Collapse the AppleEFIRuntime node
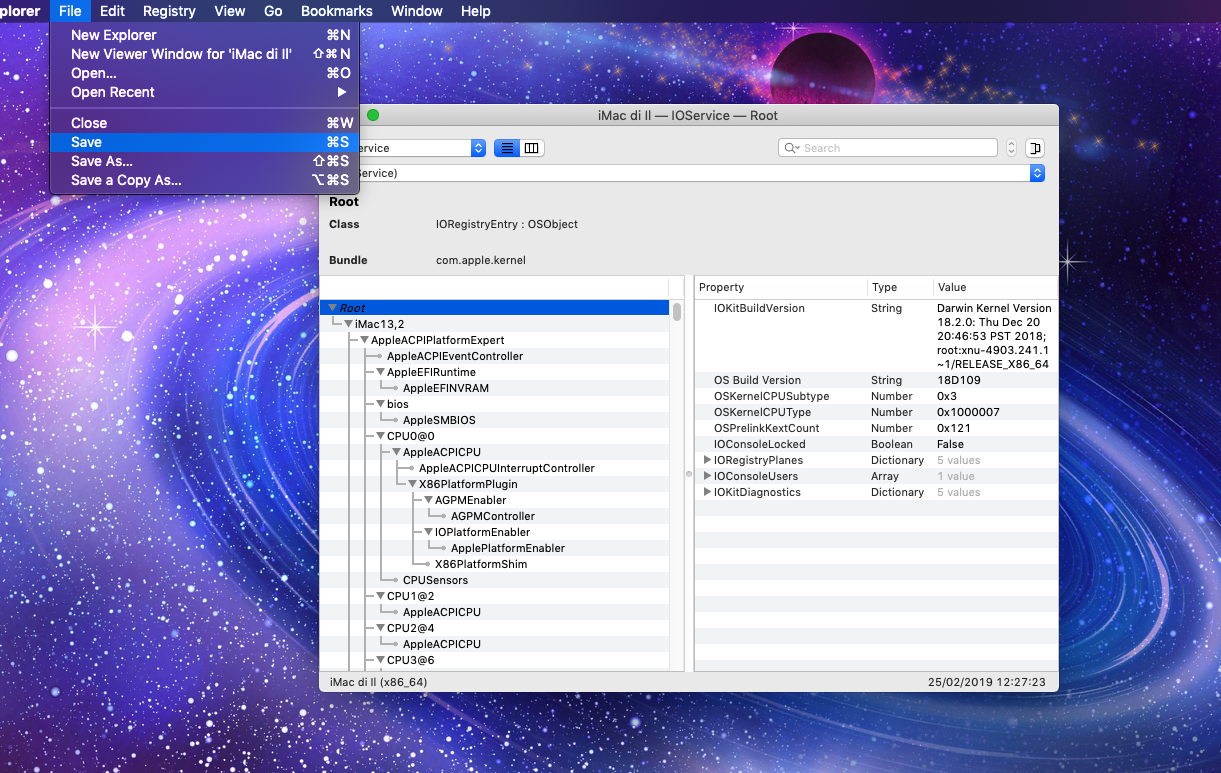The image size is (1221, 773). (381, 372)
